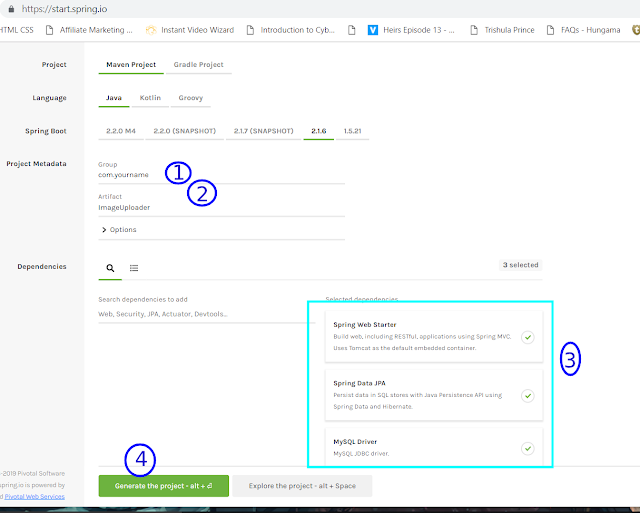Select Kotlin as the language
Image resolution: width=640 pixels, height=513 pixels.
click(x=150, y=98)
